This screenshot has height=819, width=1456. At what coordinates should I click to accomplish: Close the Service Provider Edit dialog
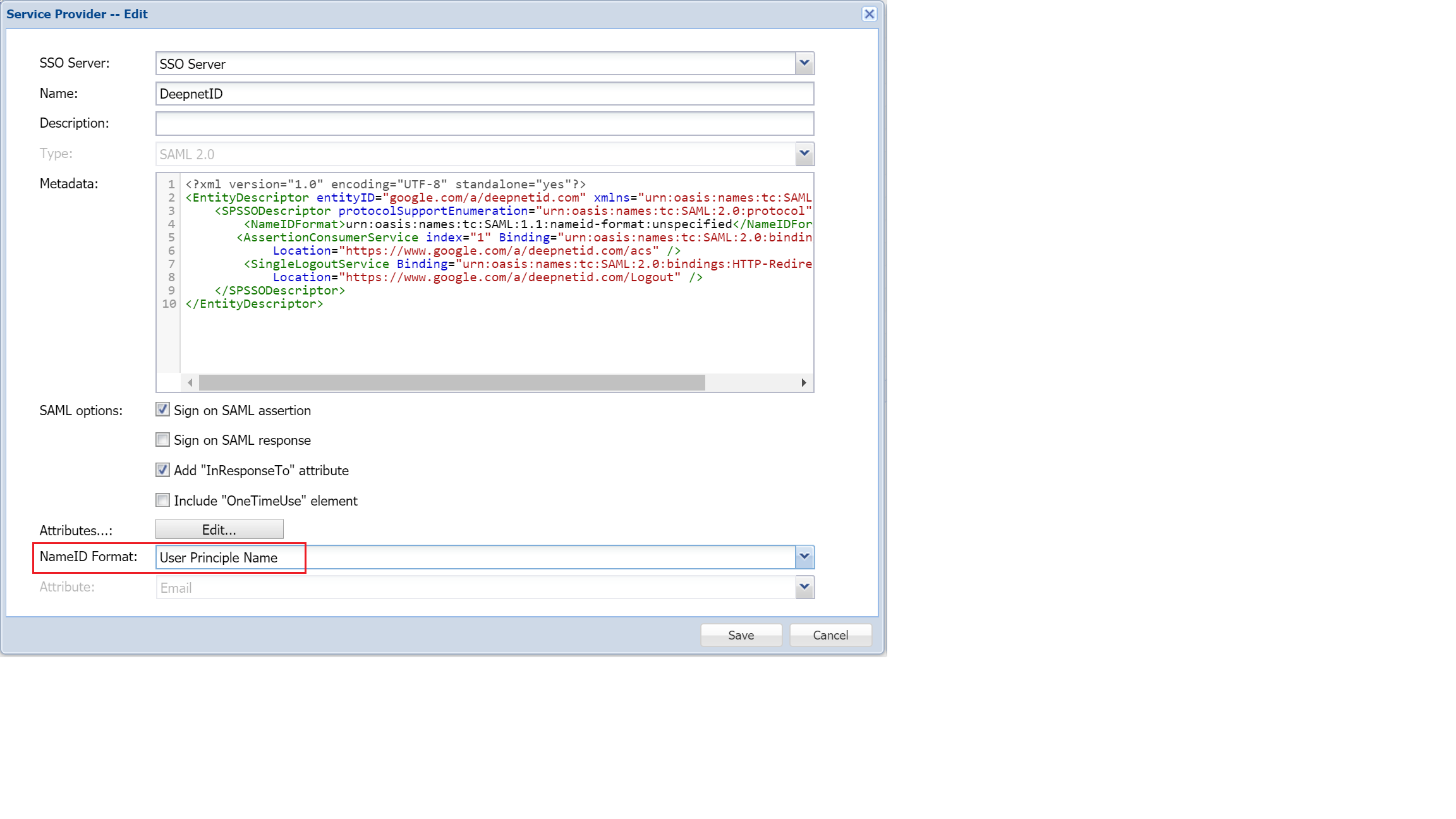coord(869,14)
